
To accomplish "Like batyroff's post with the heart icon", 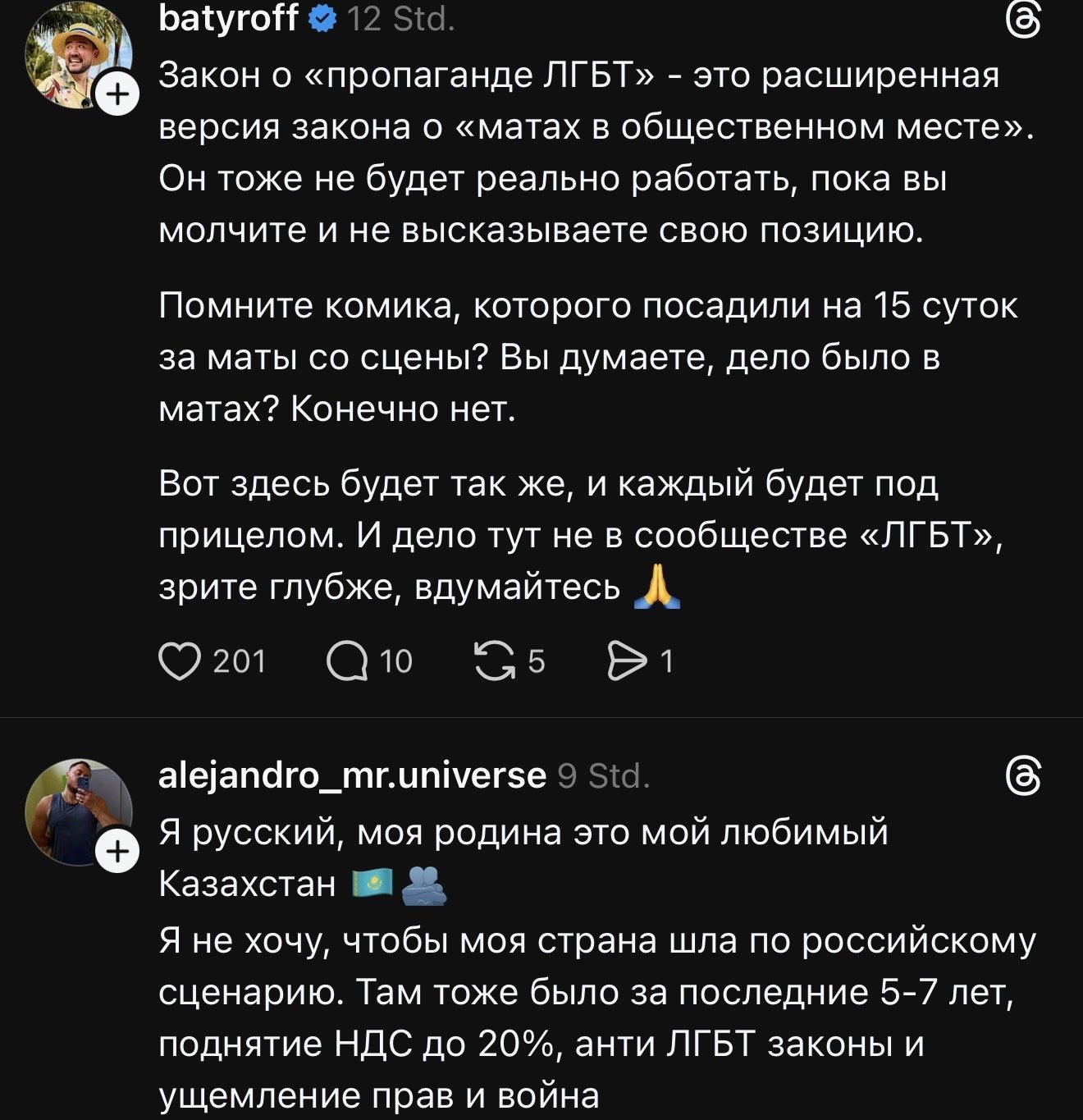I will coord(180,661).
